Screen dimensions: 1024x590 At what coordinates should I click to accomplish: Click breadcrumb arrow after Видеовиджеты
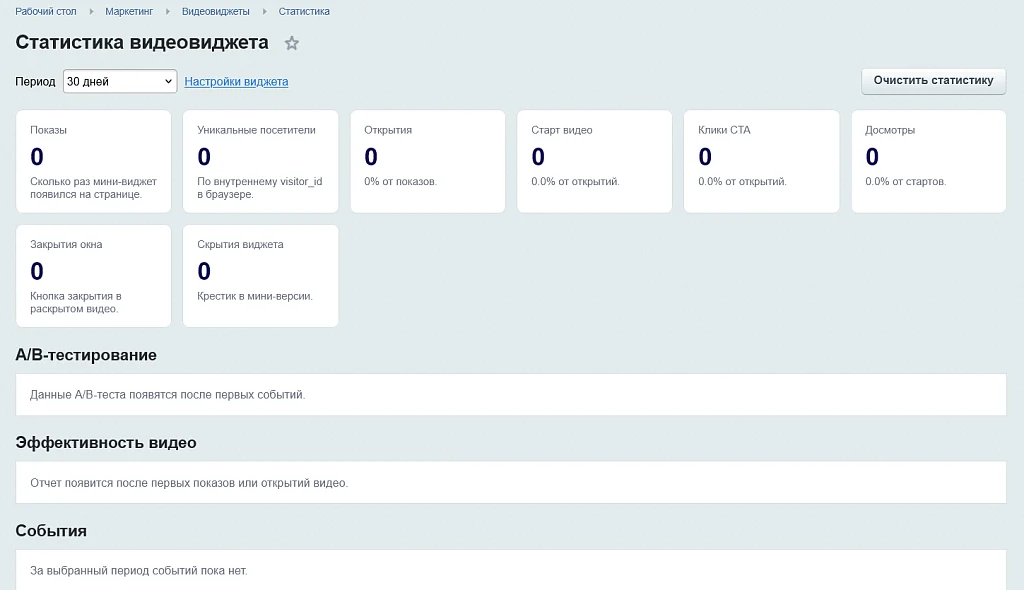(x=264, y=11)
